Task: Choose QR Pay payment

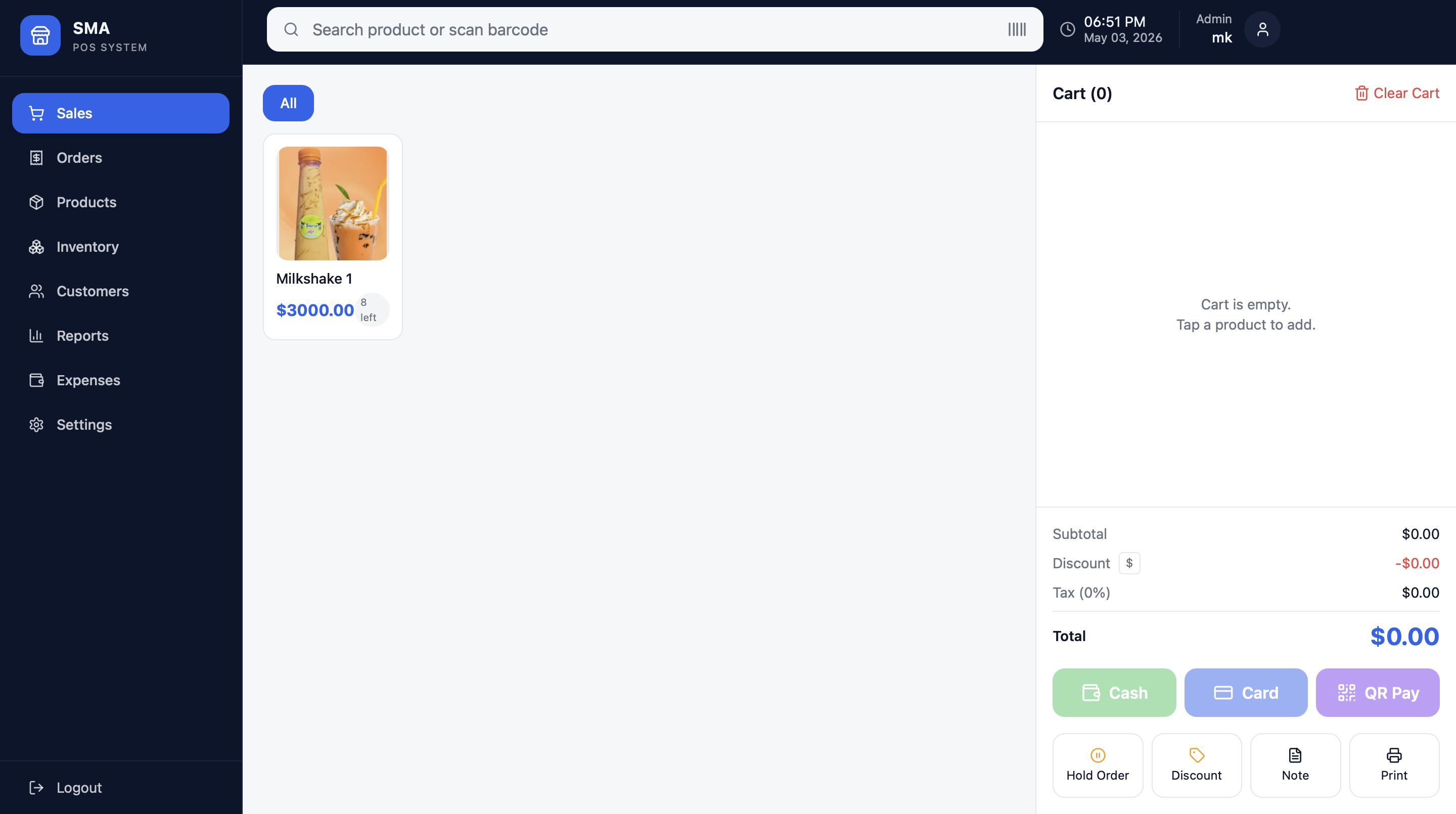Action: [1378, 693]
